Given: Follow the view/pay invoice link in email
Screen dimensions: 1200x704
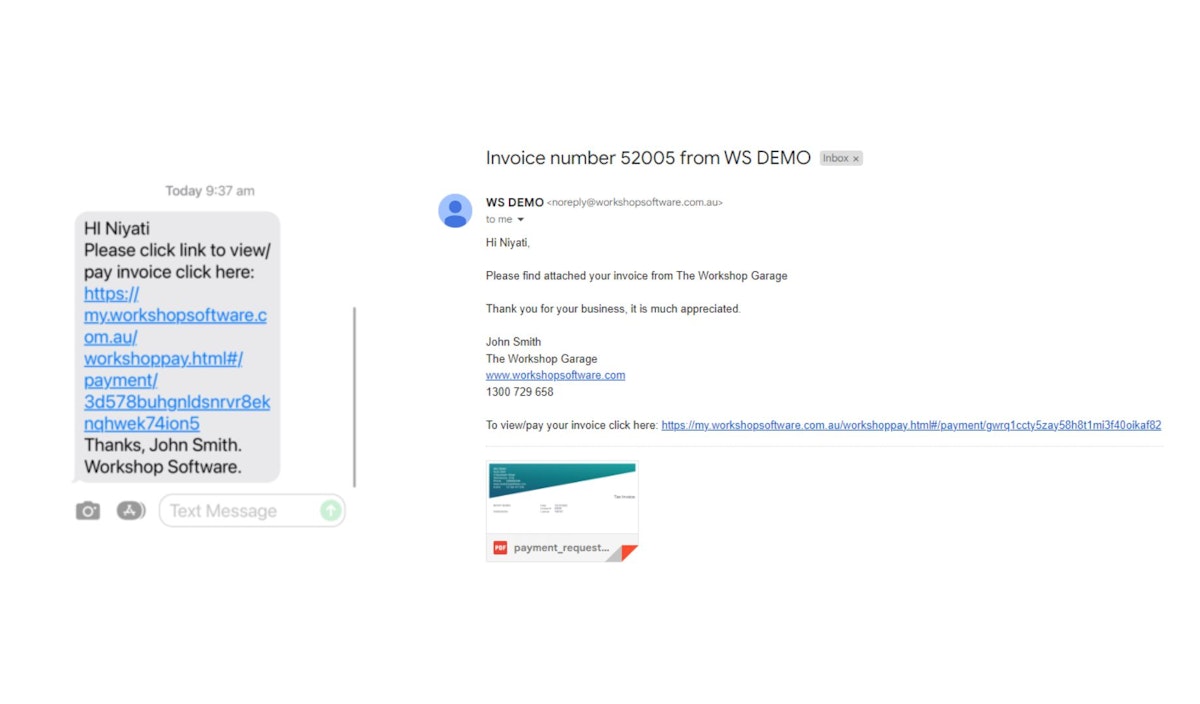Looking at the screenshot, I should (910, 425).
